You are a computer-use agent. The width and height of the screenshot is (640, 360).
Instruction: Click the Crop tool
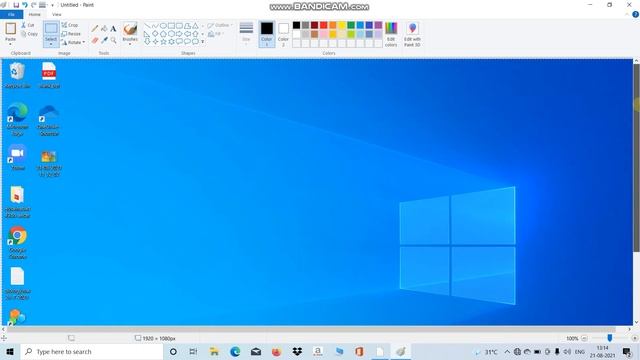click(70, 25)
